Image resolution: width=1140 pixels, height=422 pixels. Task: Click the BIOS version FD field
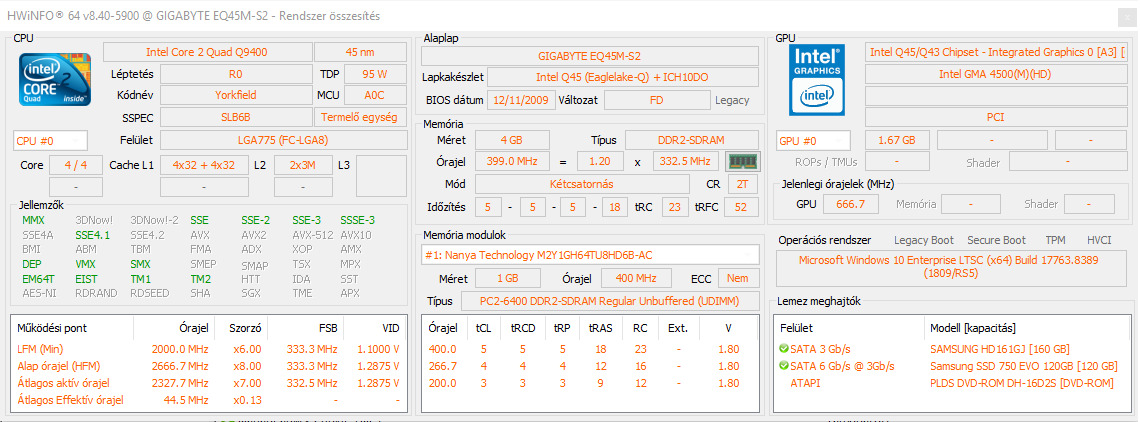pyautogui.click(x=657, y=100)
